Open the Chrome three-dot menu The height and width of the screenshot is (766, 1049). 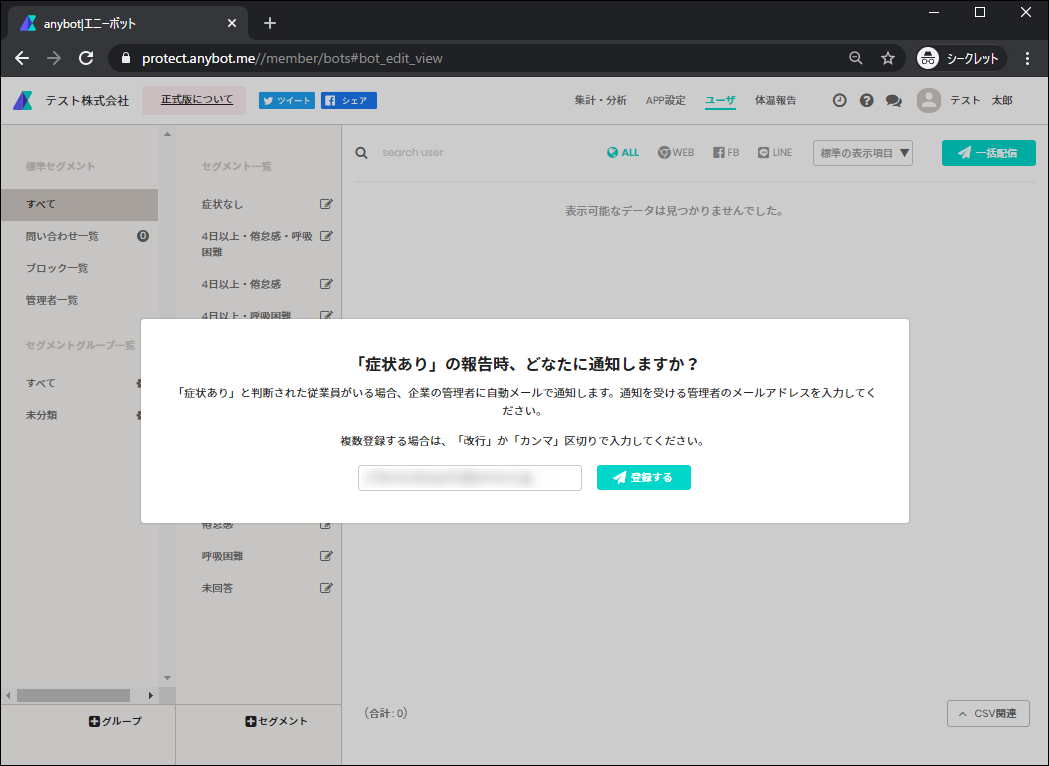[x=1028, y=58]
